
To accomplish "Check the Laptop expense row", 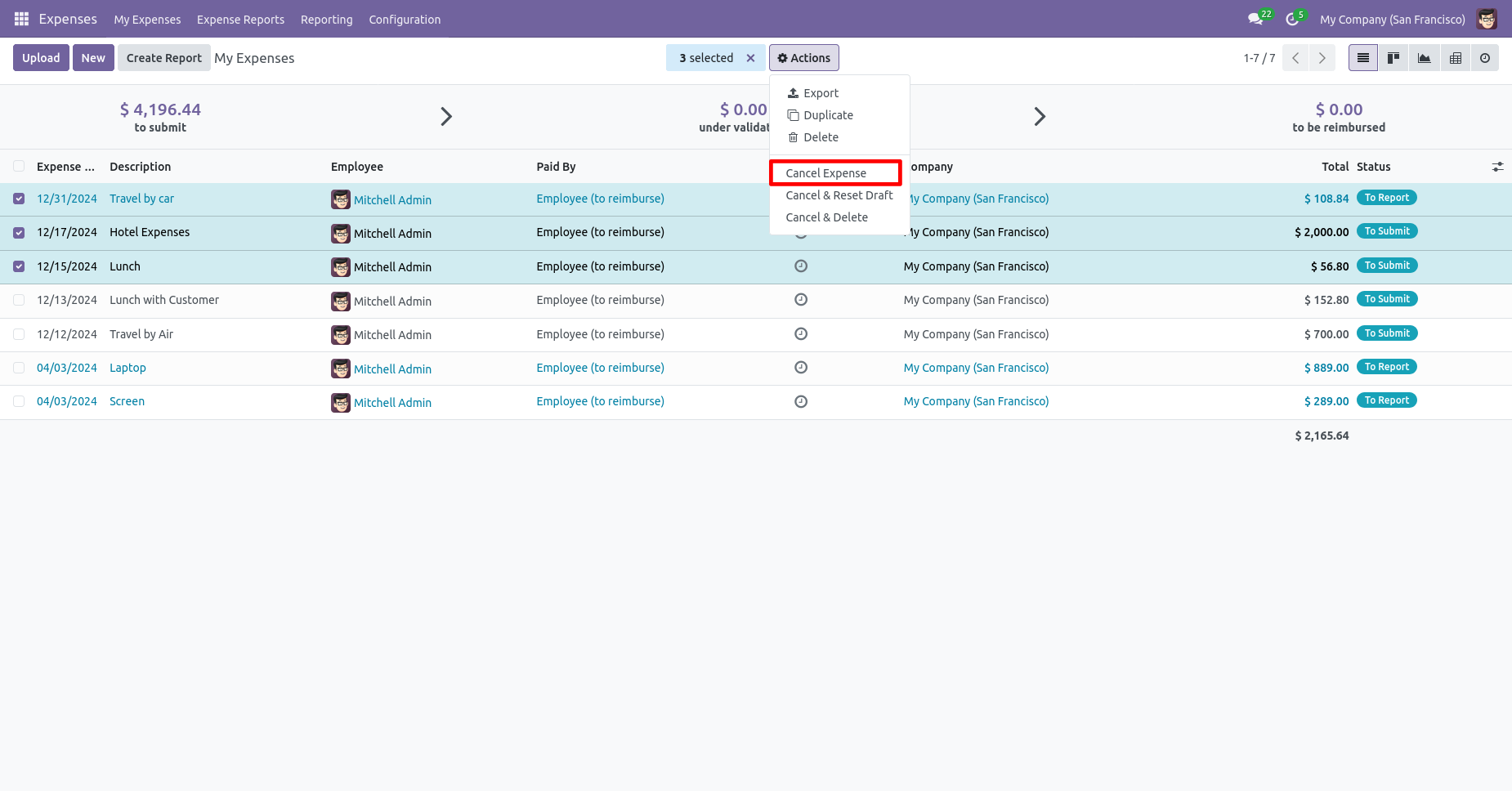I will (19, 368).
